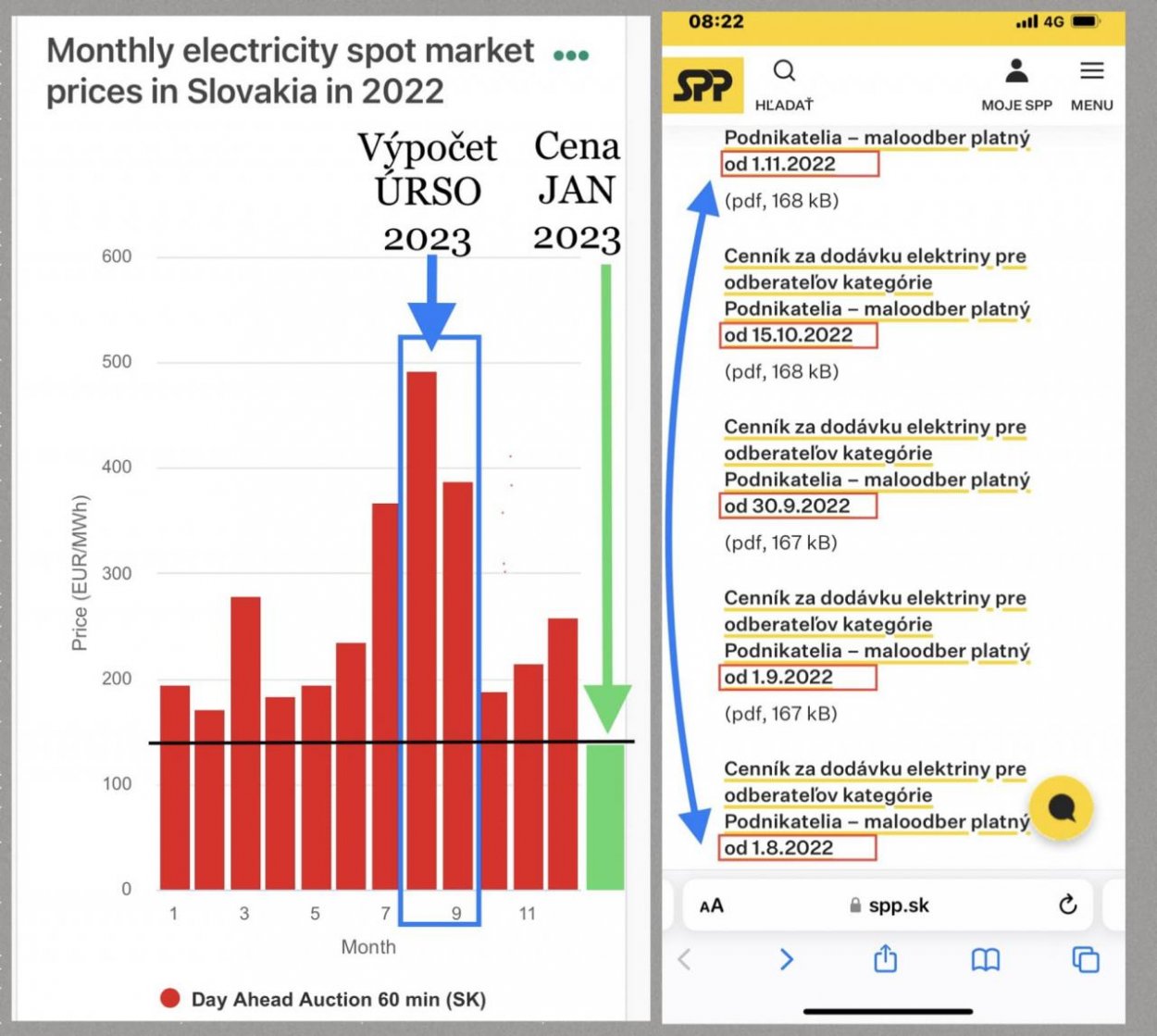This screenshot has width=1157, height=1036.
Task: Tap the AA reader text-size button
Action: coord(712,905)
